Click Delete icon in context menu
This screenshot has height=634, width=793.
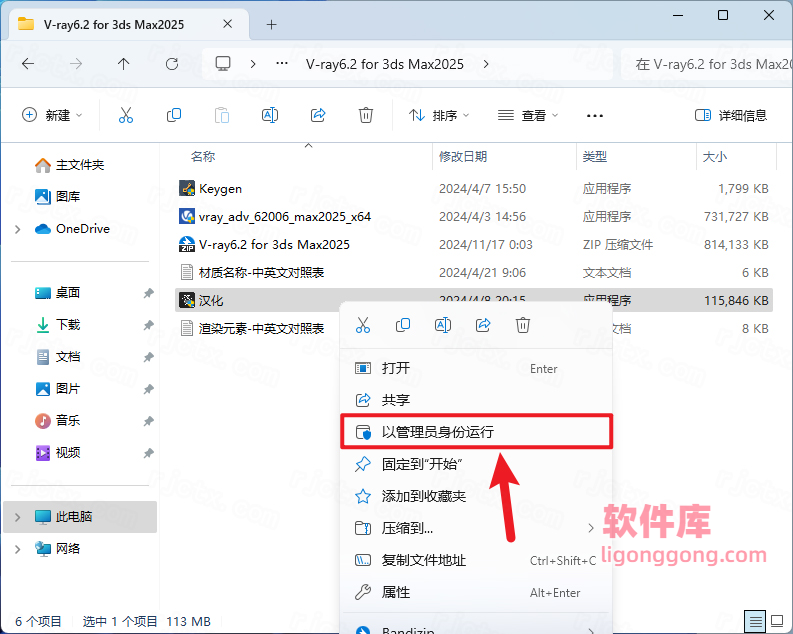(523, 325)
